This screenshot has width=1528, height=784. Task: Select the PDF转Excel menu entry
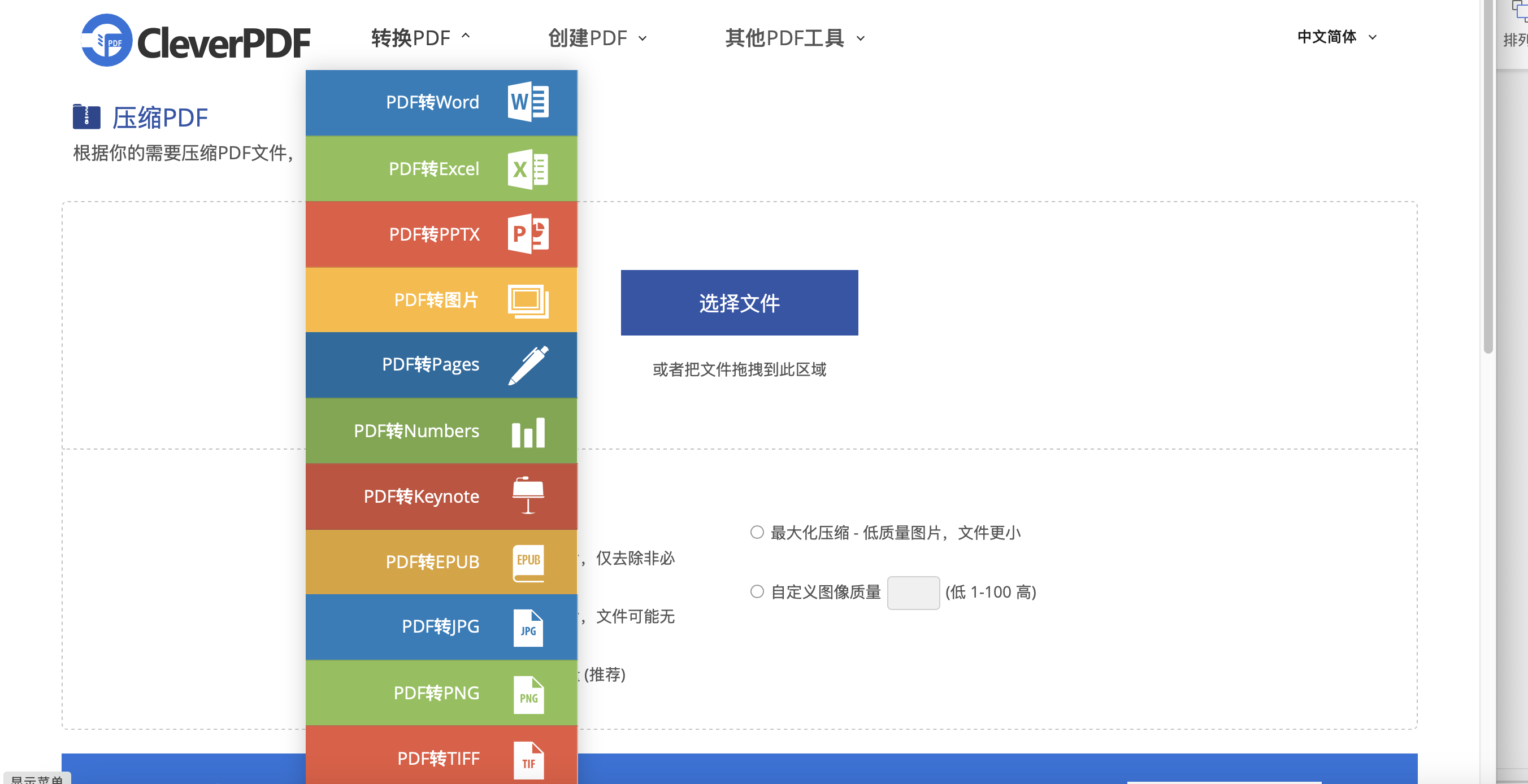441,169
